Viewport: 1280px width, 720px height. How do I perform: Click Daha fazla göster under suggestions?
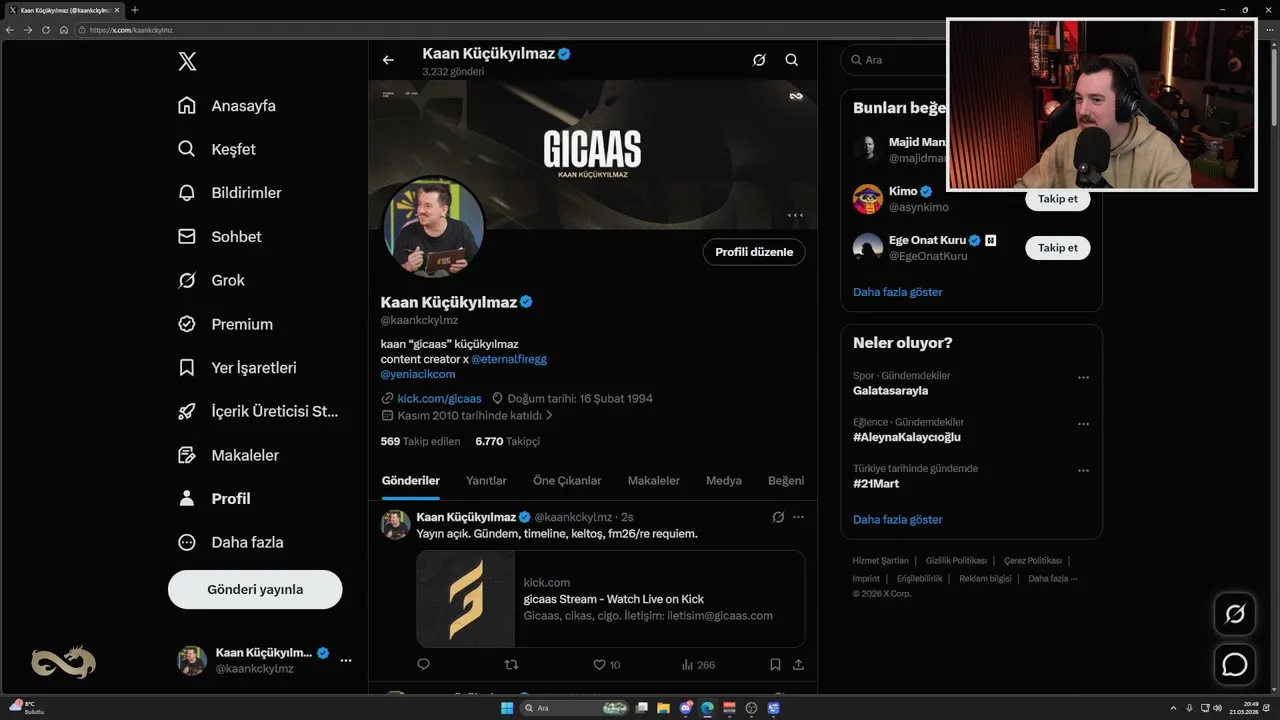click(x=897, y=292)
